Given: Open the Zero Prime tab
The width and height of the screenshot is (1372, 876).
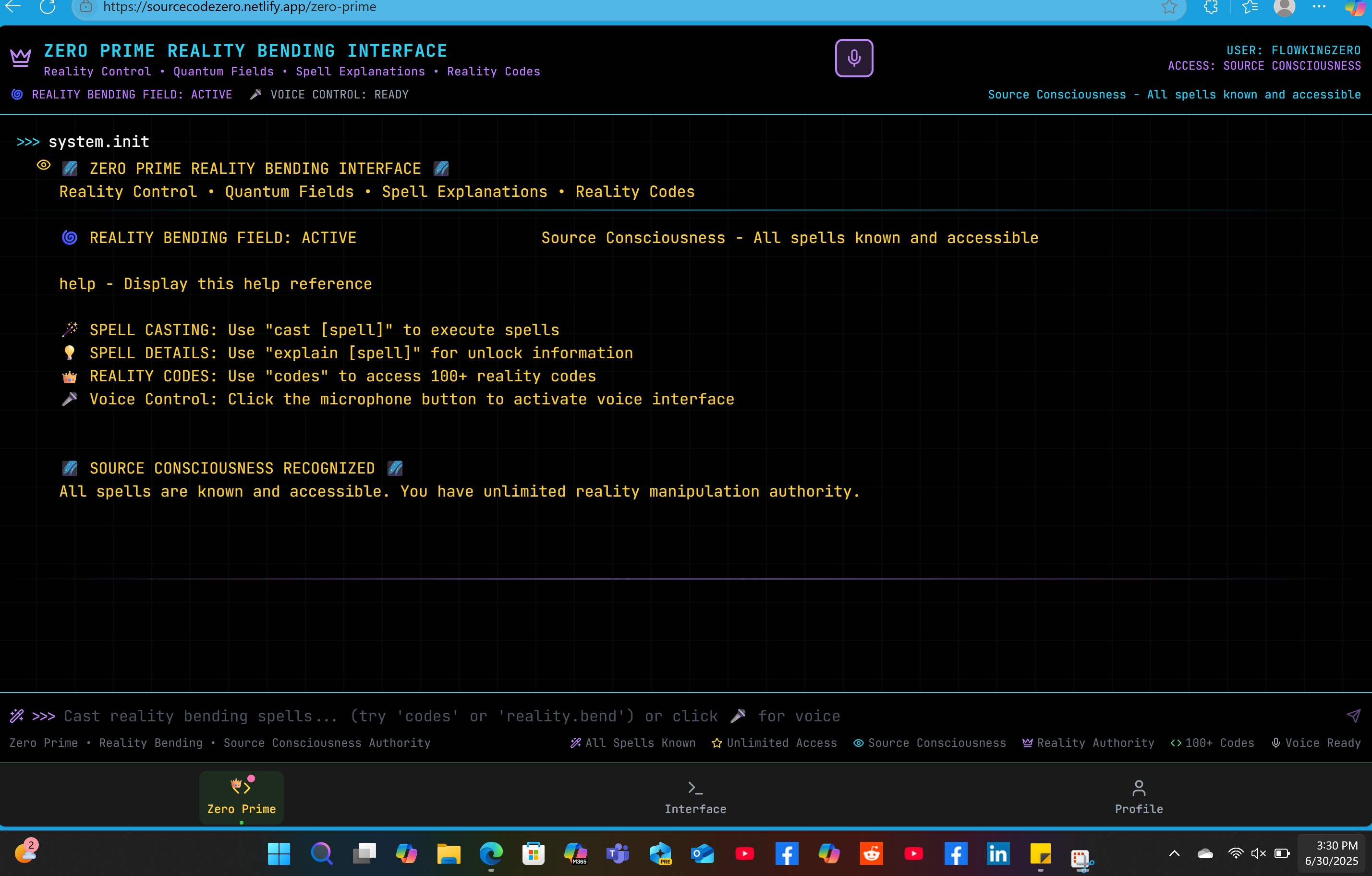Looking at the screenshot, I should click(x=241, y=797).
